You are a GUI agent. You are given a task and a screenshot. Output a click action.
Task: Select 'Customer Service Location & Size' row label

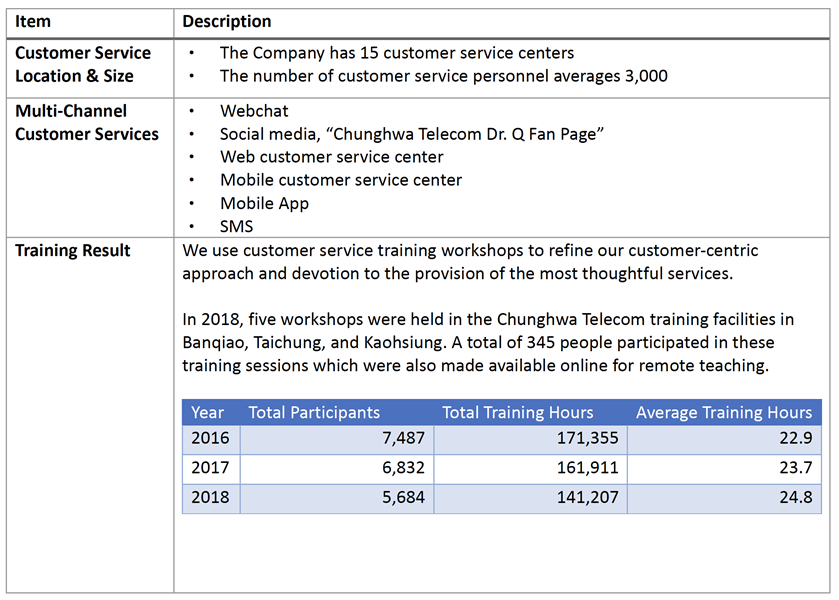coord(83,64)
